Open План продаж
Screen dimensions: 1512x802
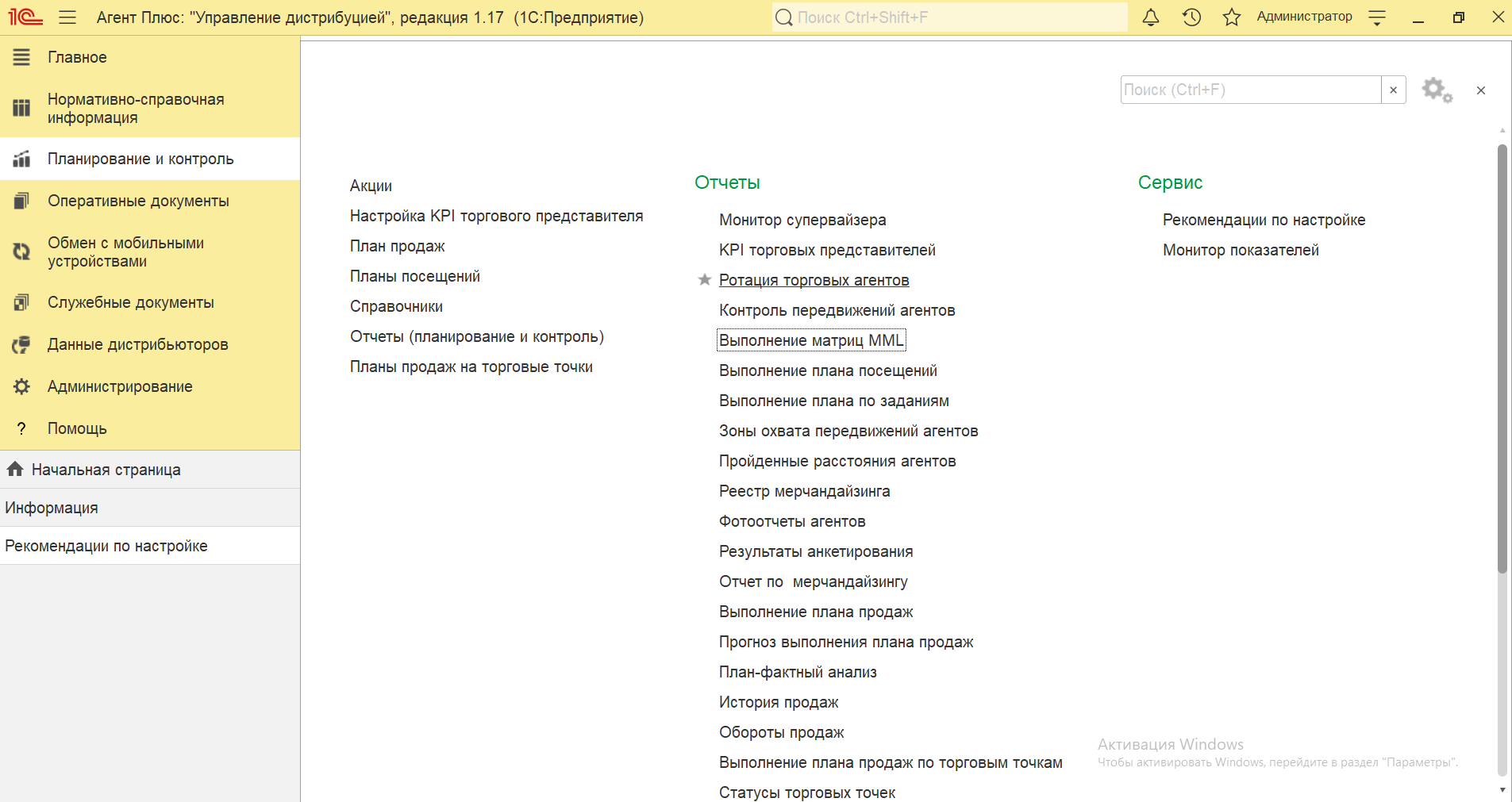click(397, 246)
